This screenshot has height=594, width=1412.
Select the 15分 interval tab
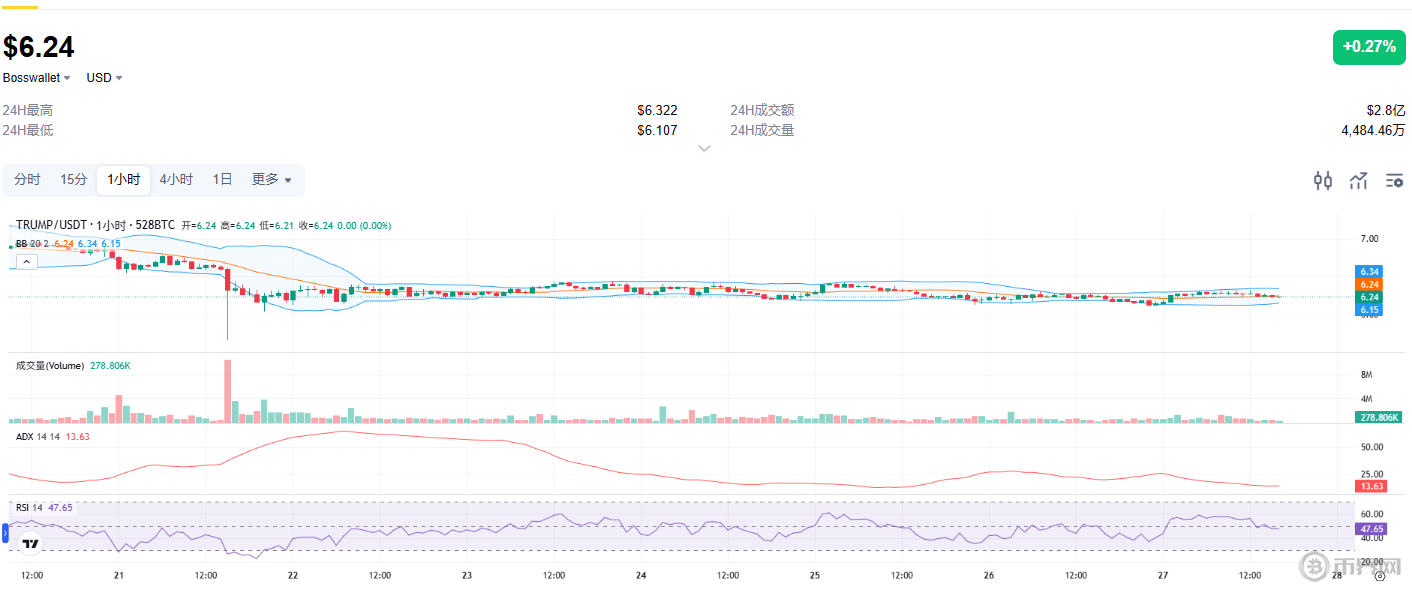[74, 180]
